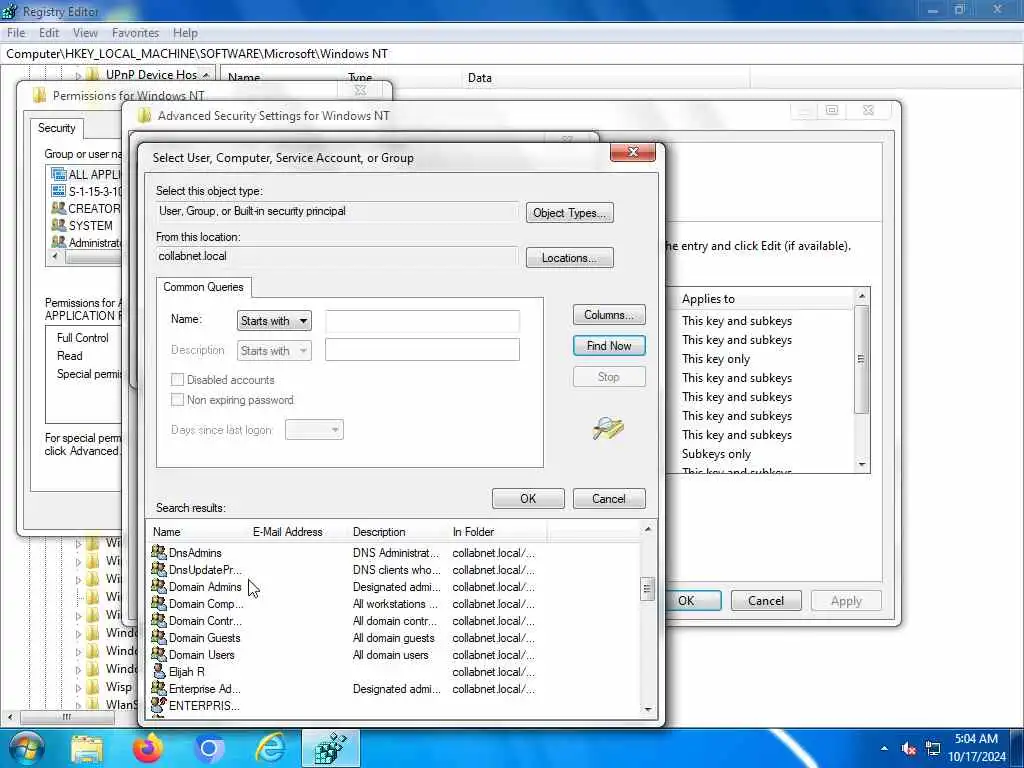Image resolution: width=1024 pixels, height=768 pixels.
Task: Select the DnsUpdateProxy group icon
Action: point(159,569)
